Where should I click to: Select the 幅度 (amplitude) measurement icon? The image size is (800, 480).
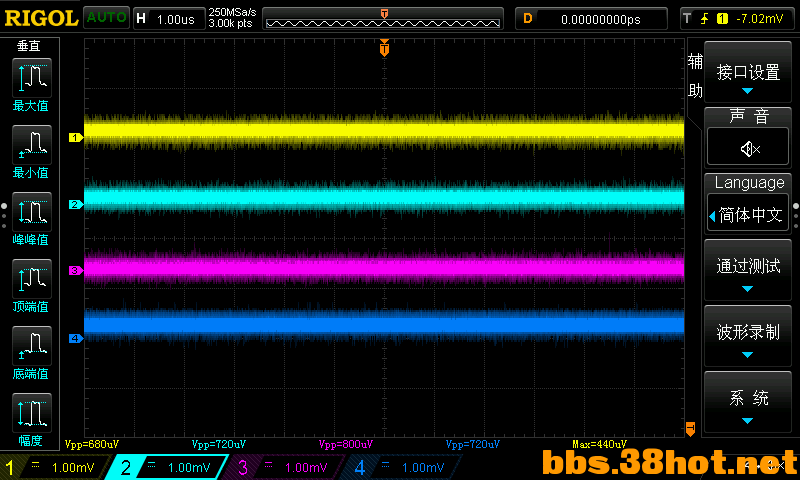pyautogui.click(x=32, y=413)
